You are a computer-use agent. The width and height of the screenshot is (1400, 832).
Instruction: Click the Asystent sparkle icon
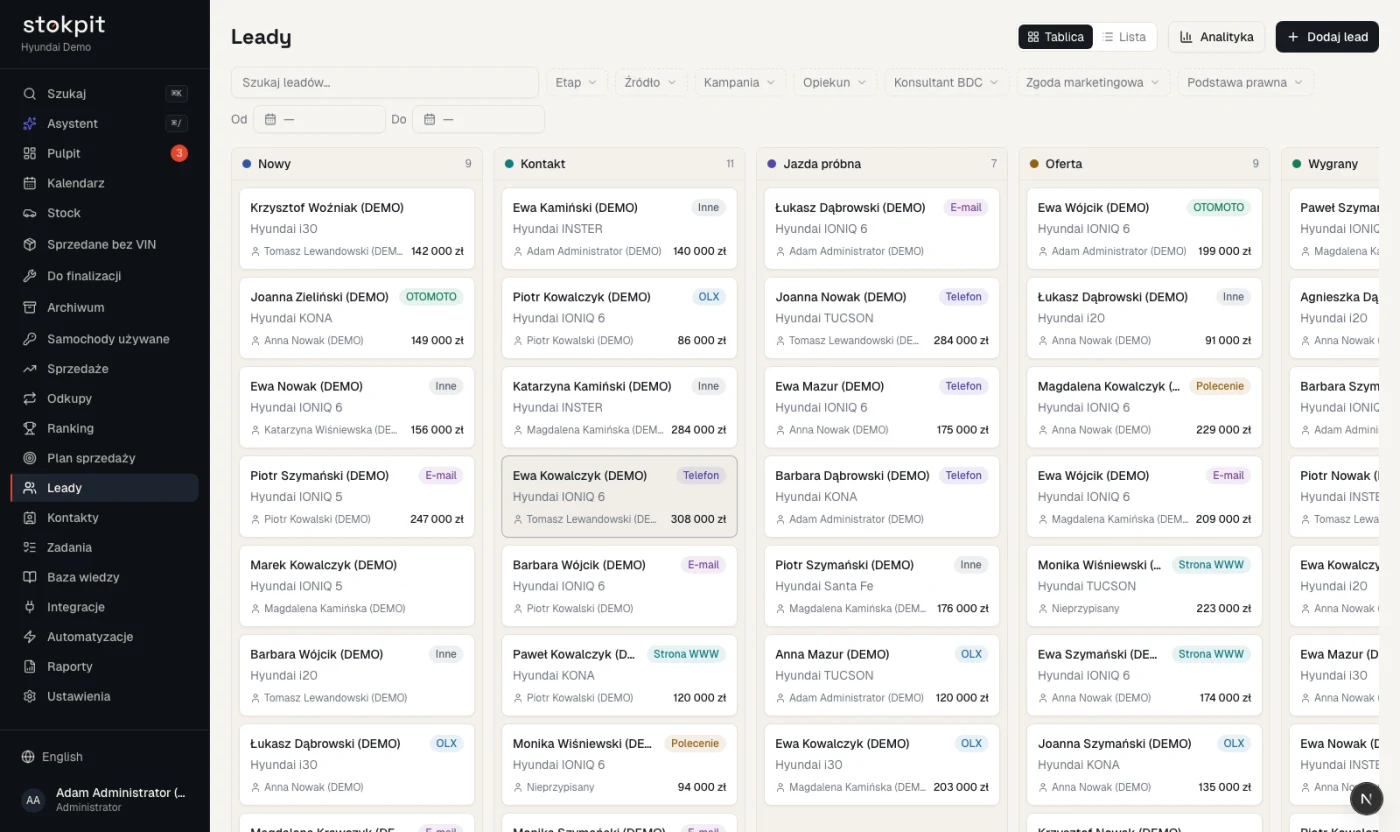[29, 124]
